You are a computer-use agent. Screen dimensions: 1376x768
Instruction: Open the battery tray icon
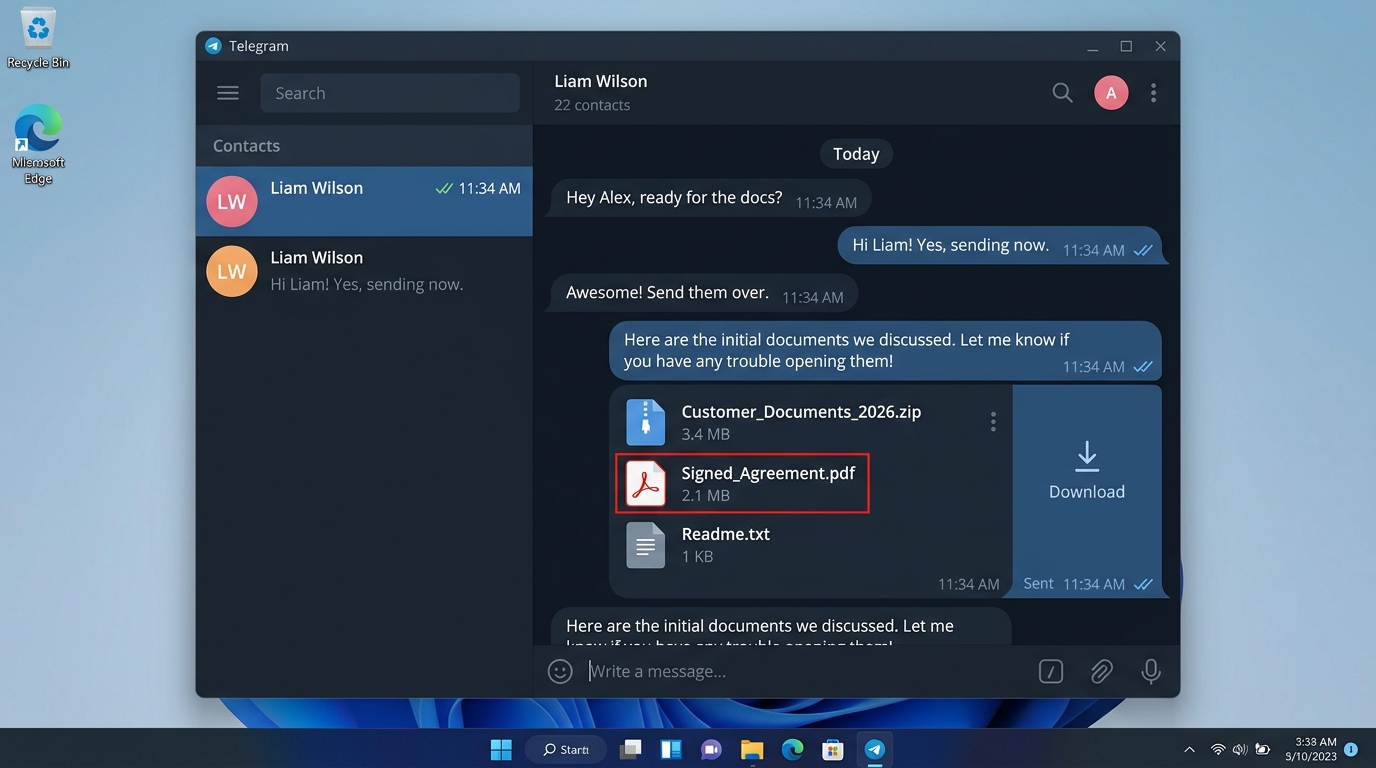pos(1263,749)
